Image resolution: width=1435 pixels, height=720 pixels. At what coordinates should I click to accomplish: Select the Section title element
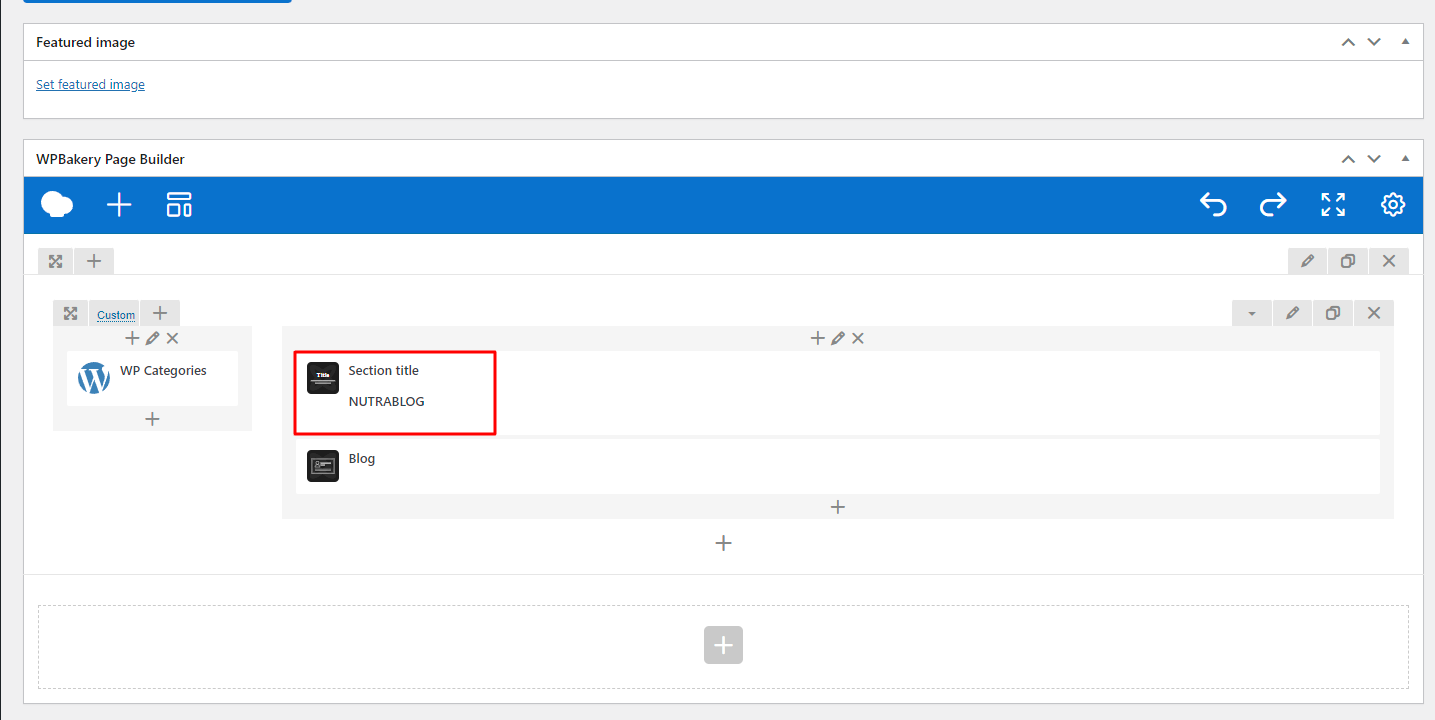pyautogui.click(x=838, y=392)
